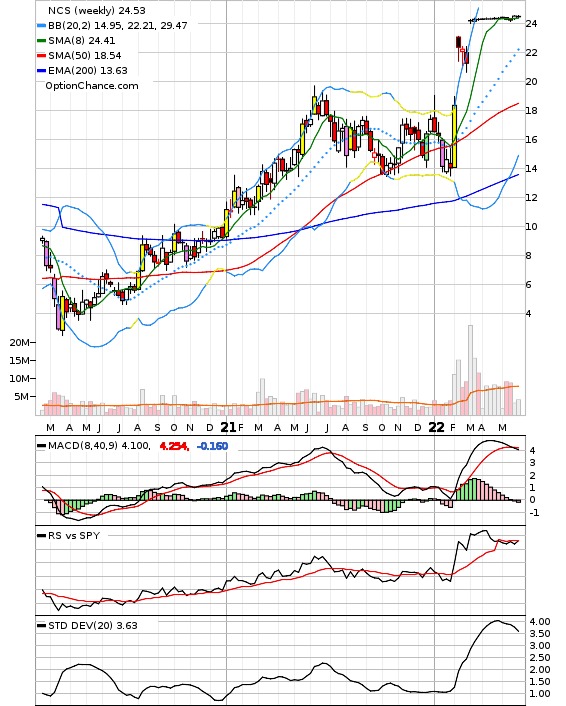Click the 5M volume axis label

pos(22,397)
